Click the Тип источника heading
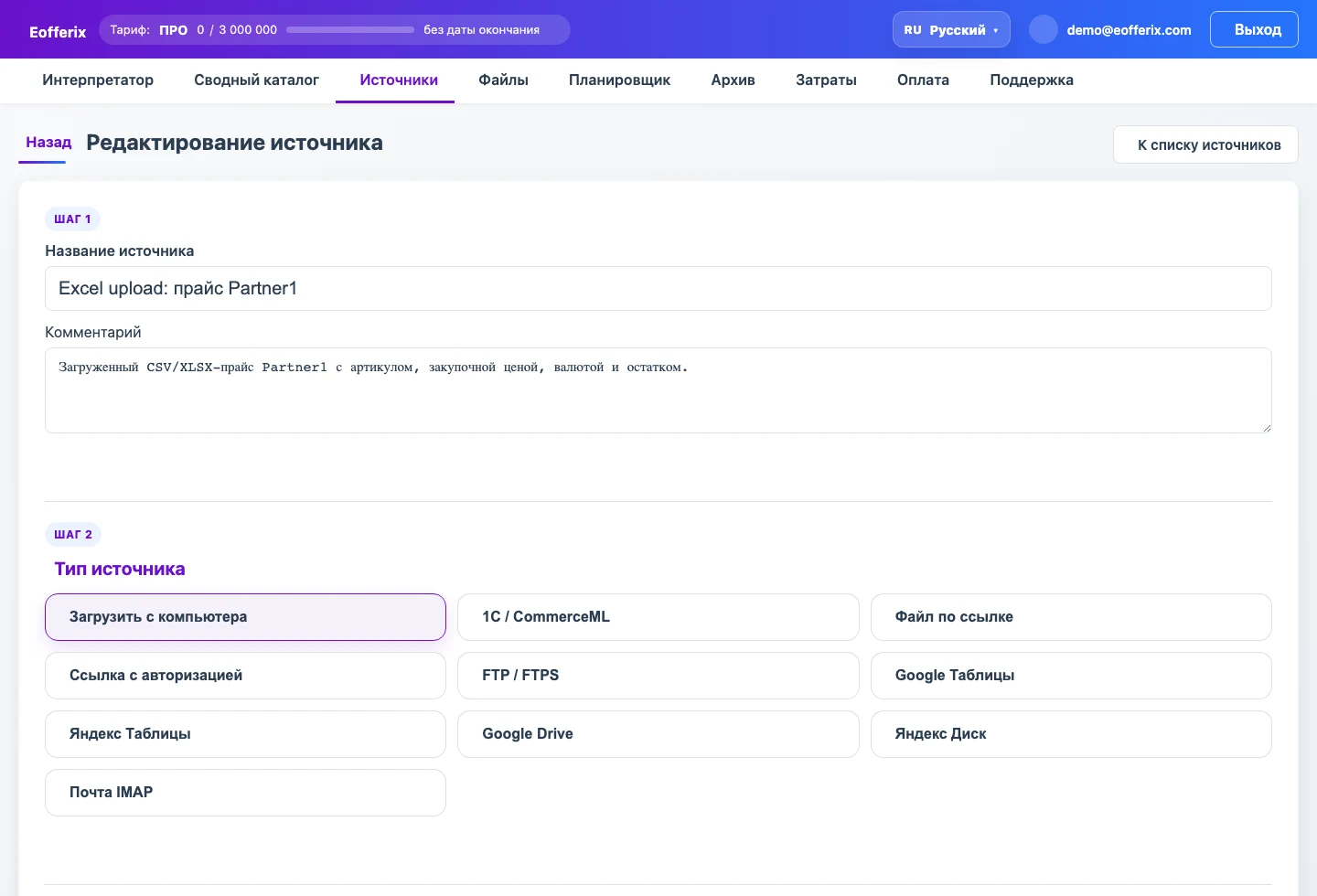Image resolution: width=1317 pixels, height=896 pixels. (x=120, y=569)
